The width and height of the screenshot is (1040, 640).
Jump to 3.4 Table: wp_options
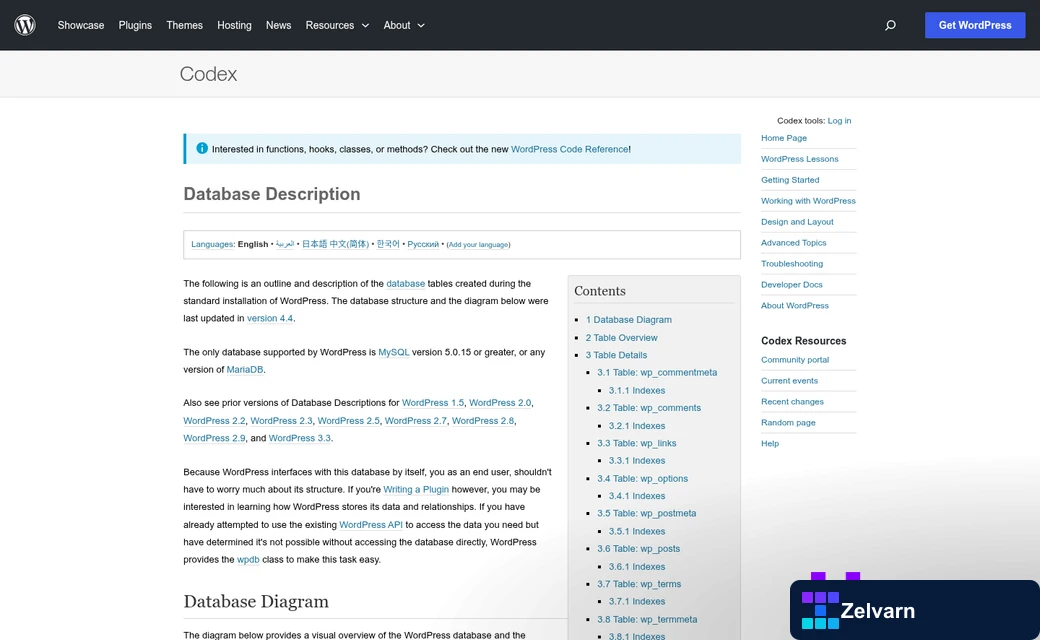coord(642,479)
